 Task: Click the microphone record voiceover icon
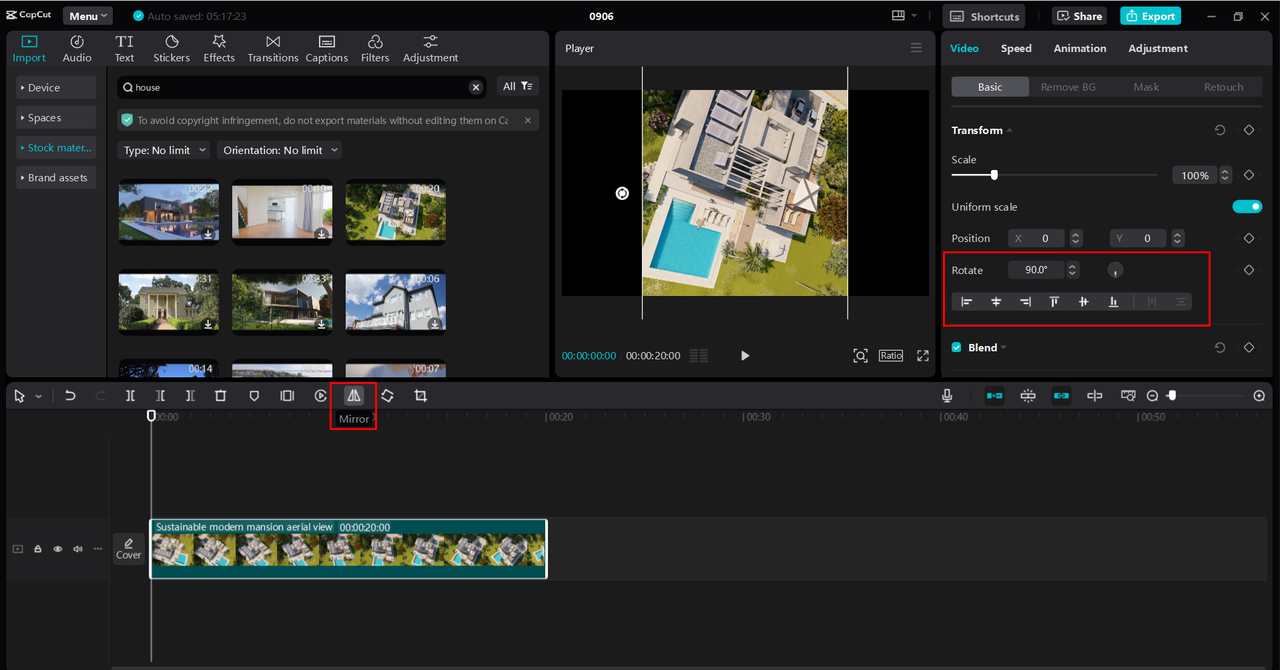pyautogui.click(x=947, y=396)
